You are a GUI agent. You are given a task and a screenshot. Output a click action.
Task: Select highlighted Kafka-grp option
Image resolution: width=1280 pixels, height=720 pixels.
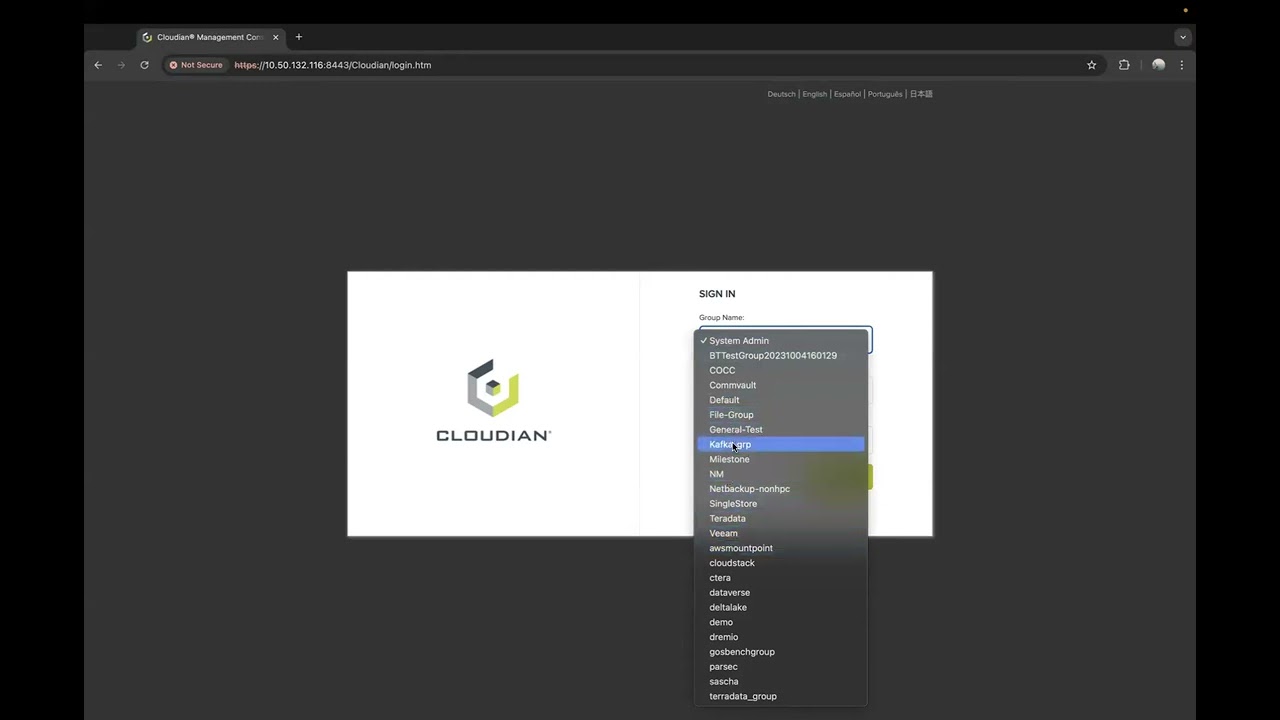(780, 444)
